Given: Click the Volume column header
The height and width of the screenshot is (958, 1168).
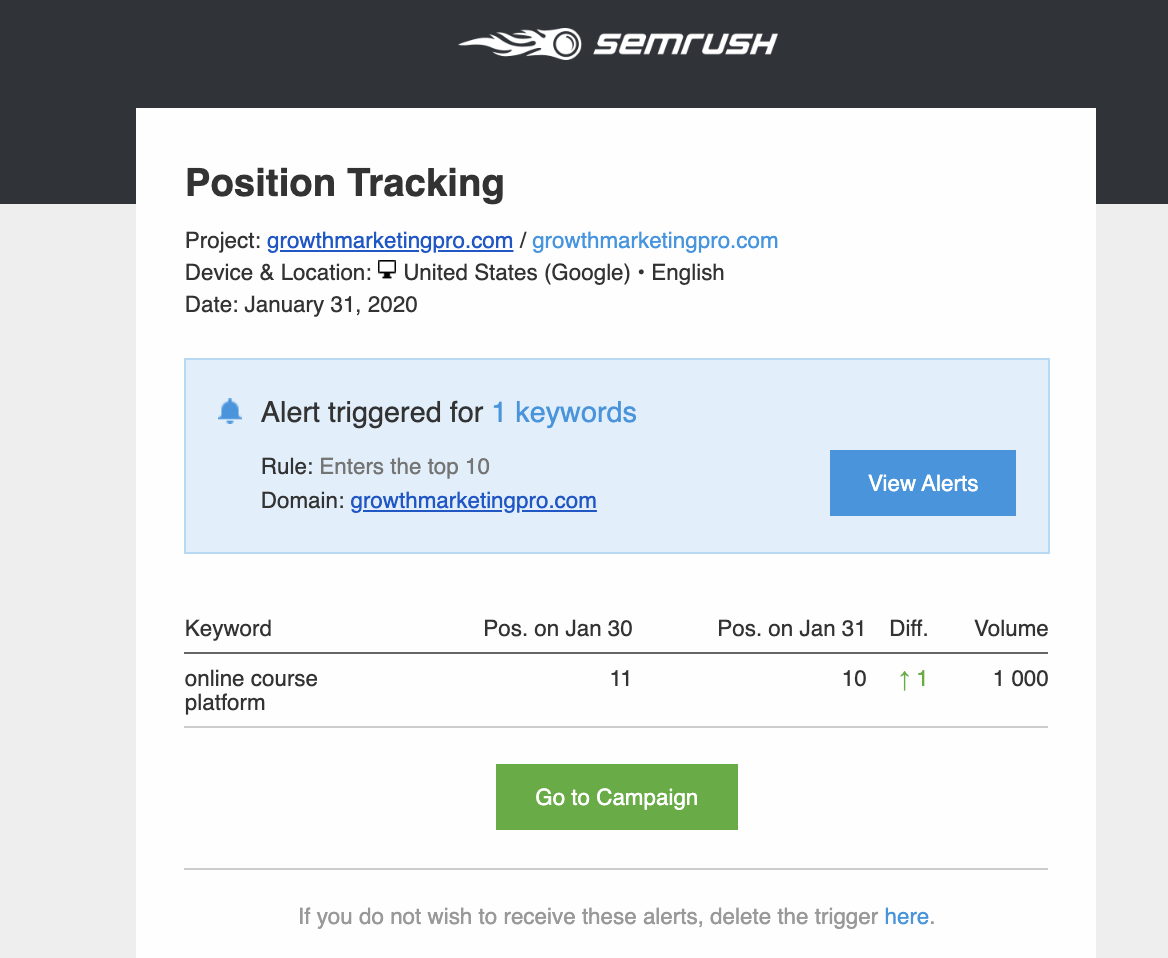Looking at the screenshot, I should [1011, 628].
